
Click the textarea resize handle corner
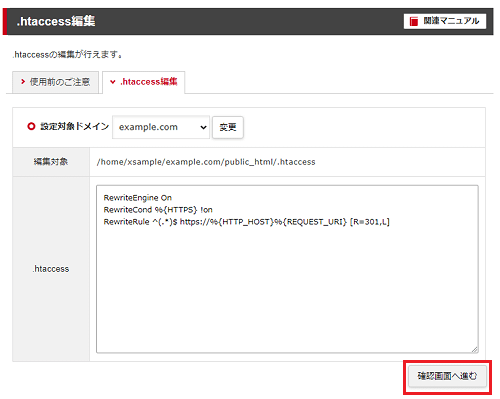475,349
